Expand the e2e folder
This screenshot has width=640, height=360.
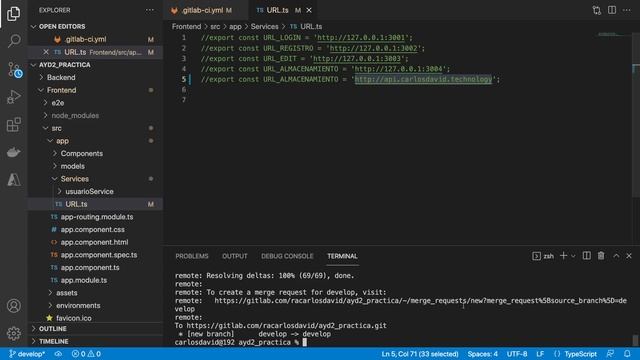[x=58, y=103]
